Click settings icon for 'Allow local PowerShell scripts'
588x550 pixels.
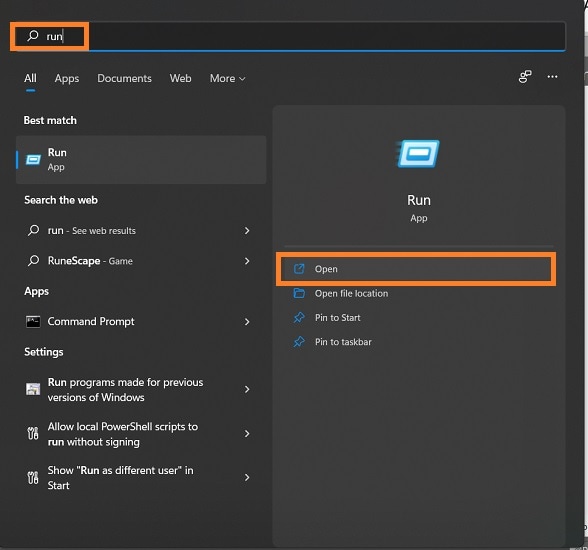(x=33, y=433)
